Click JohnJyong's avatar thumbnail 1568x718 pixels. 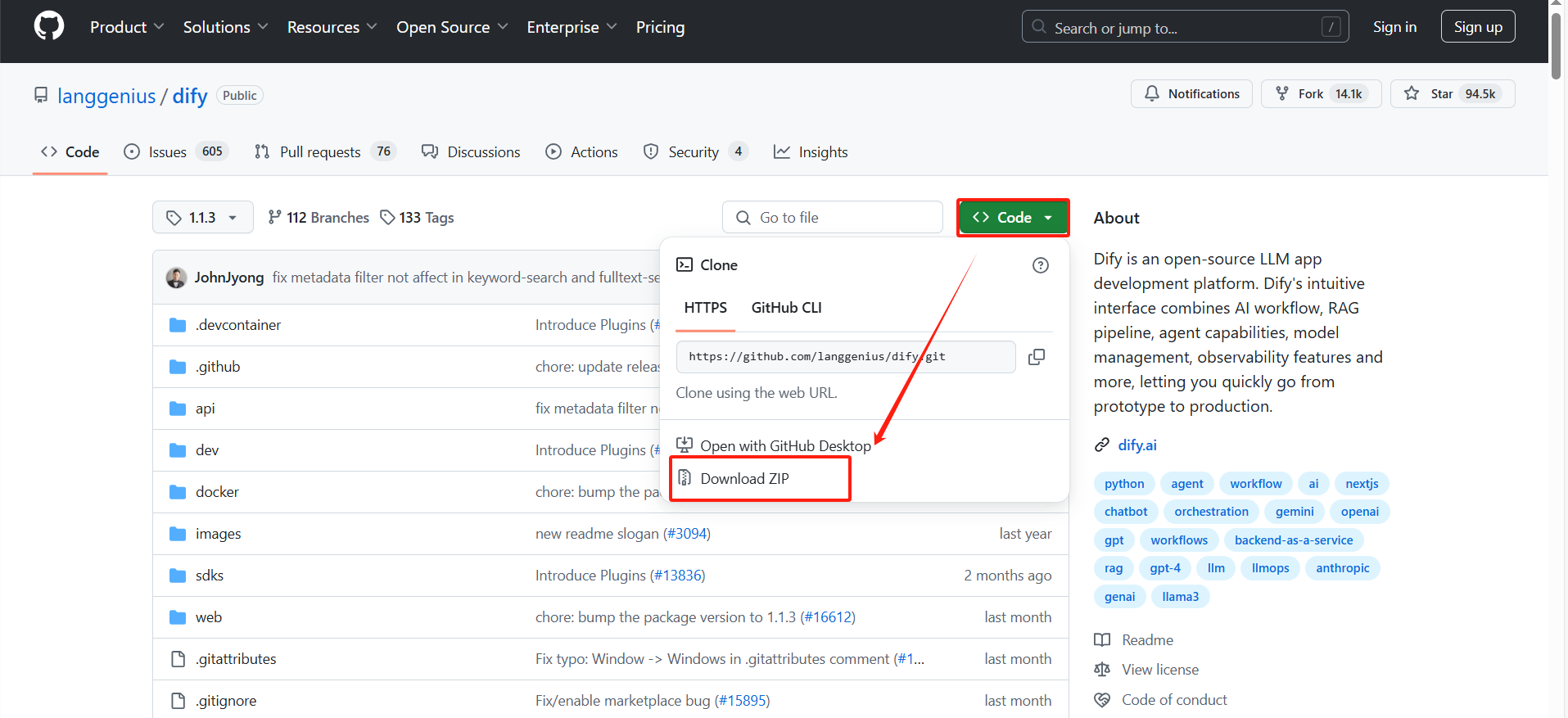[x=176, y=278]
